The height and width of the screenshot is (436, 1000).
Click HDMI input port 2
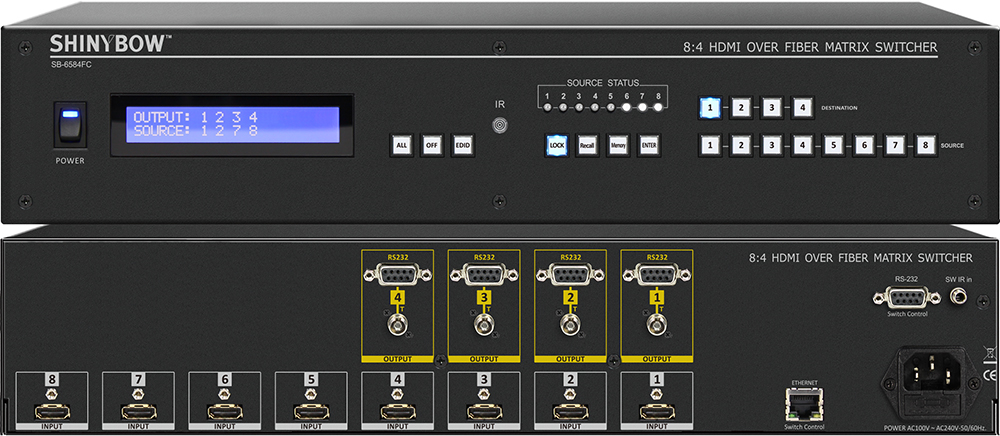click(x=570, y=411)
